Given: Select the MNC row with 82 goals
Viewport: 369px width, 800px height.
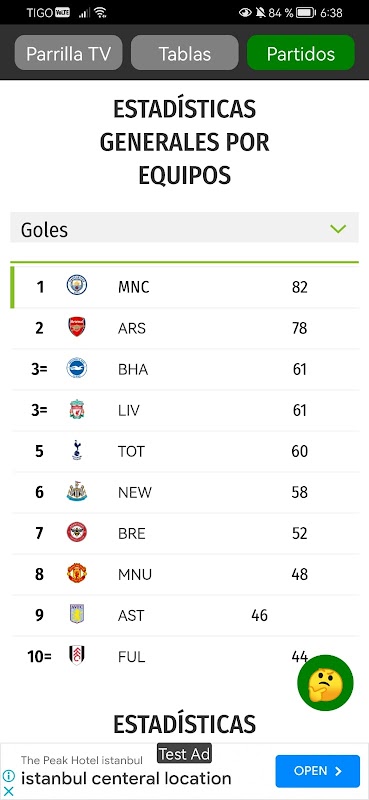Looking at the screenshot, I should [x=184, y=287].
